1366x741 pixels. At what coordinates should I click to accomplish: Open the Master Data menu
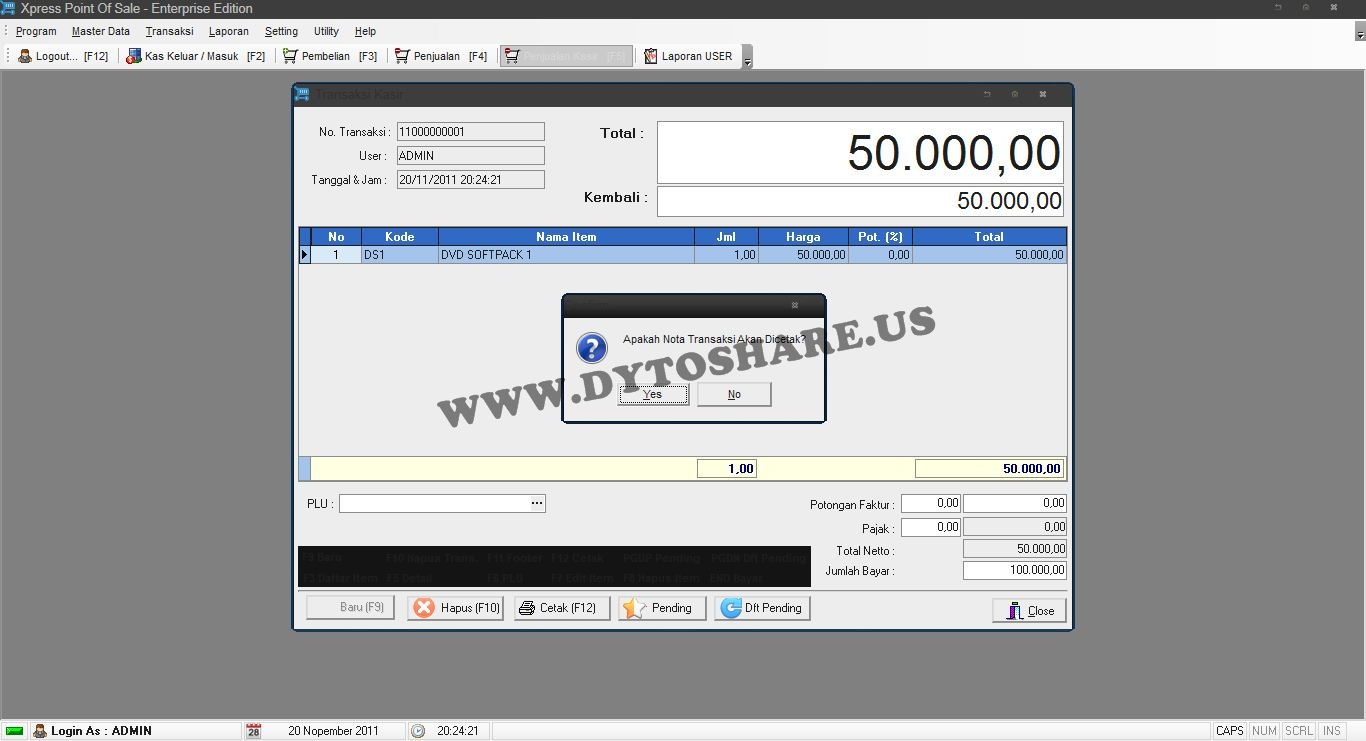pos(101,31)
